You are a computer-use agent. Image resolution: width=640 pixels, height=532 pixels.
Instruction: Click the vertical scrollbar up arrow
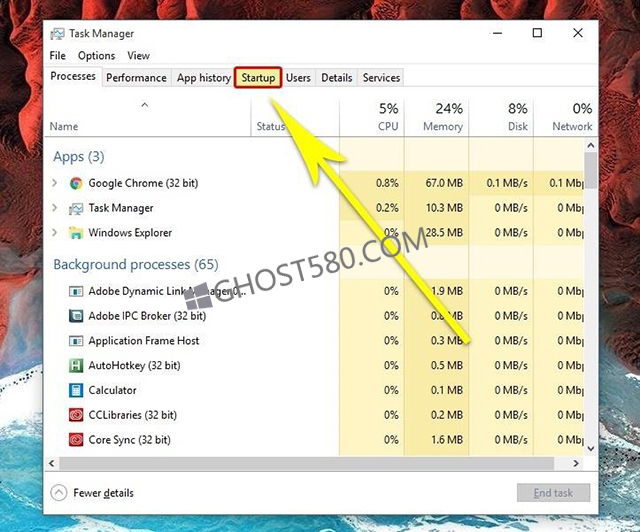[x=591, y=145]
